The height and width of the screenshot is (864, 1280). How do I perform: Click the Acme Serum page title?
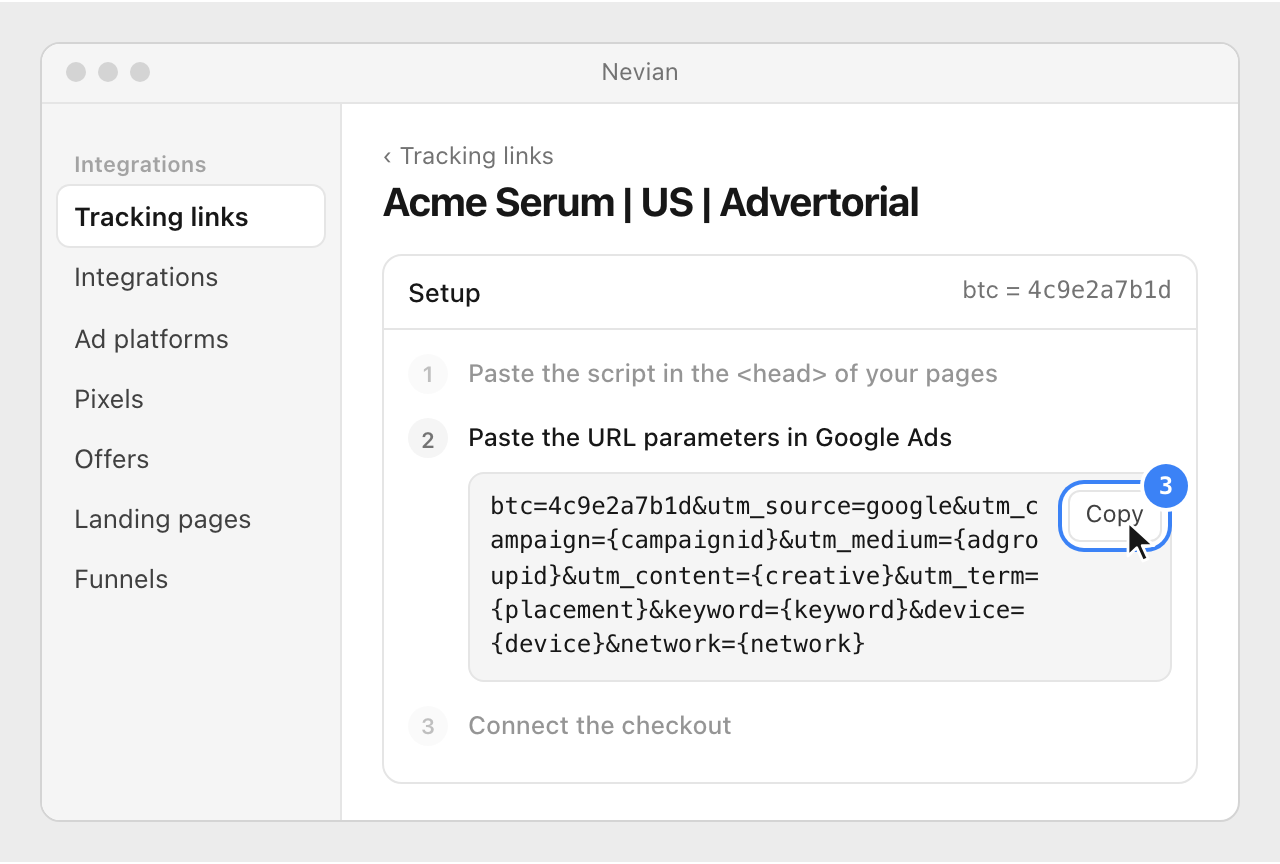click(x=651, y=203)
